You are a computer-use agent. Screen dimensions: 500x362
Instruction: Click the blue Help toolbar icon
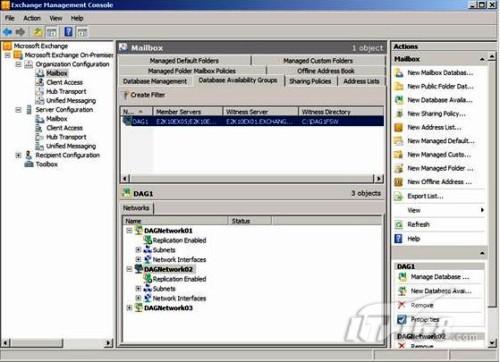[68, 32]
